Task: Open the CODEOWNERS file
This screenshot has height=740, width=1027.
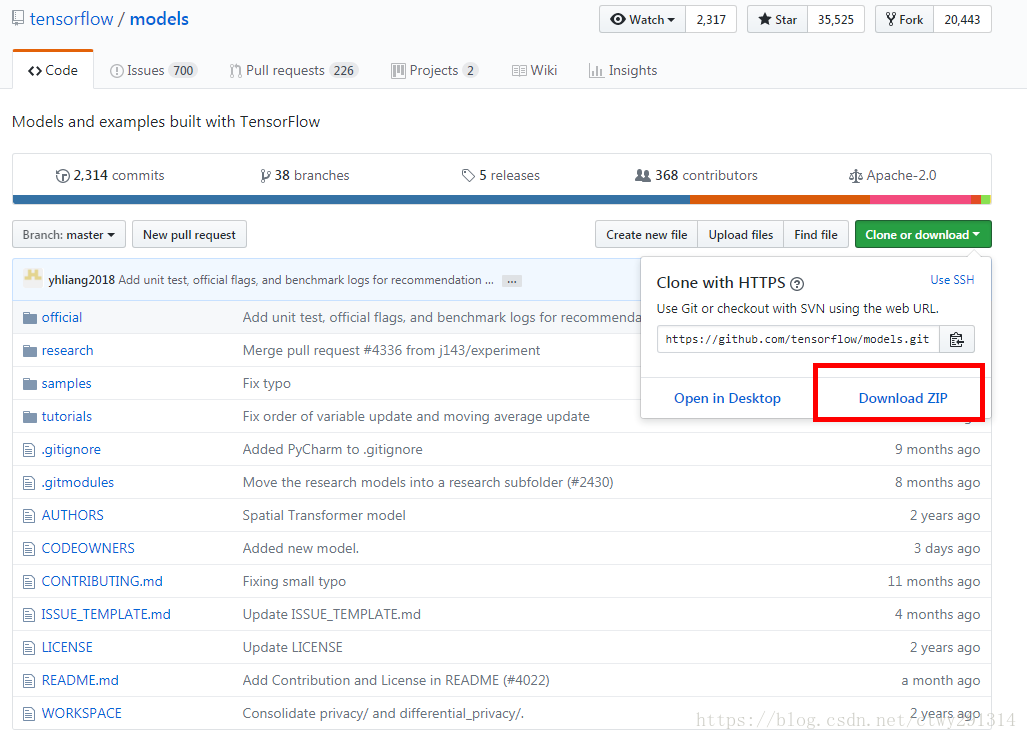Action: [x=88, y=549]
